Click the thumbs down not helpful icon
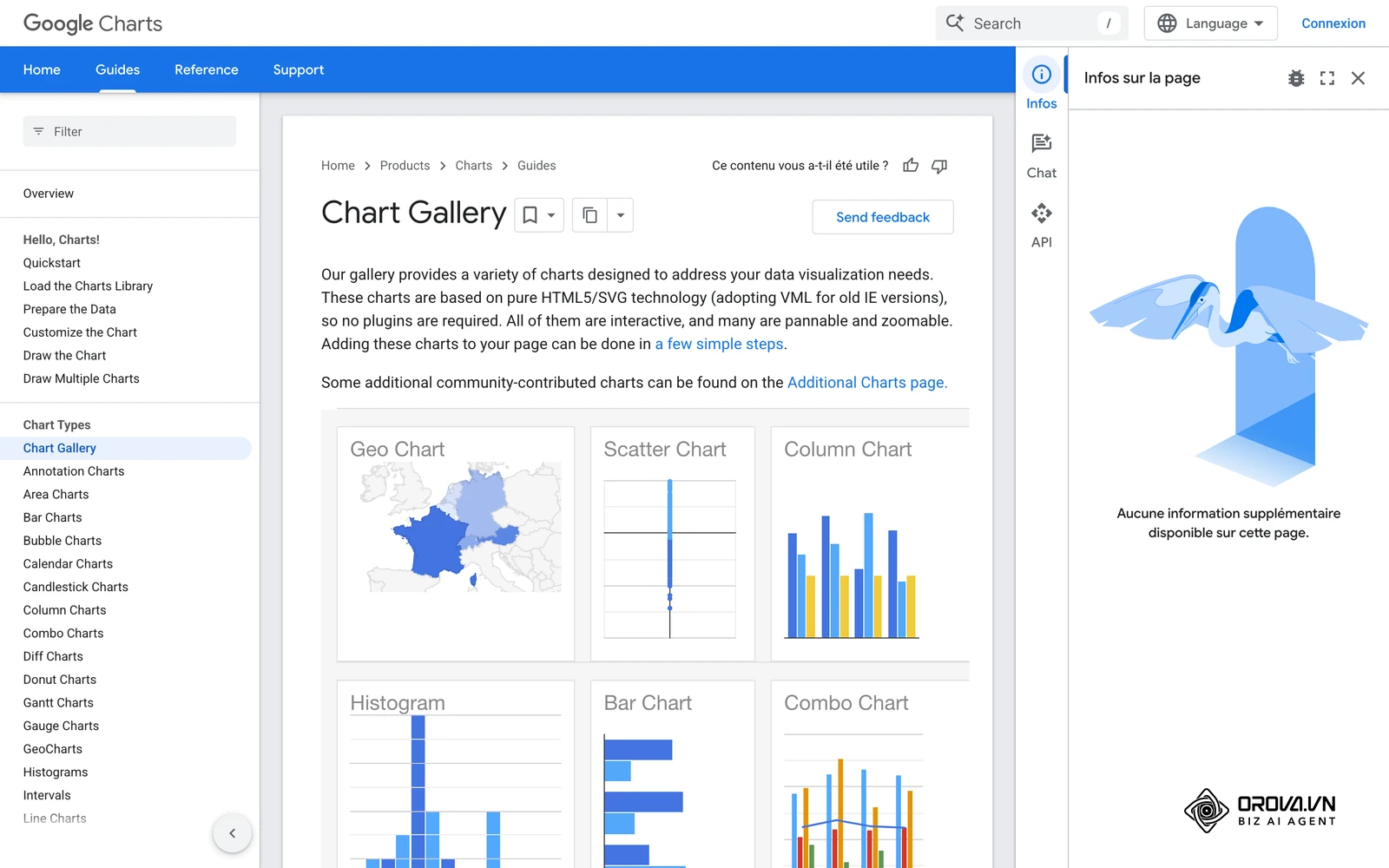Image resolution: width=1389 pixels, height=868 pixels. (939, 166)
